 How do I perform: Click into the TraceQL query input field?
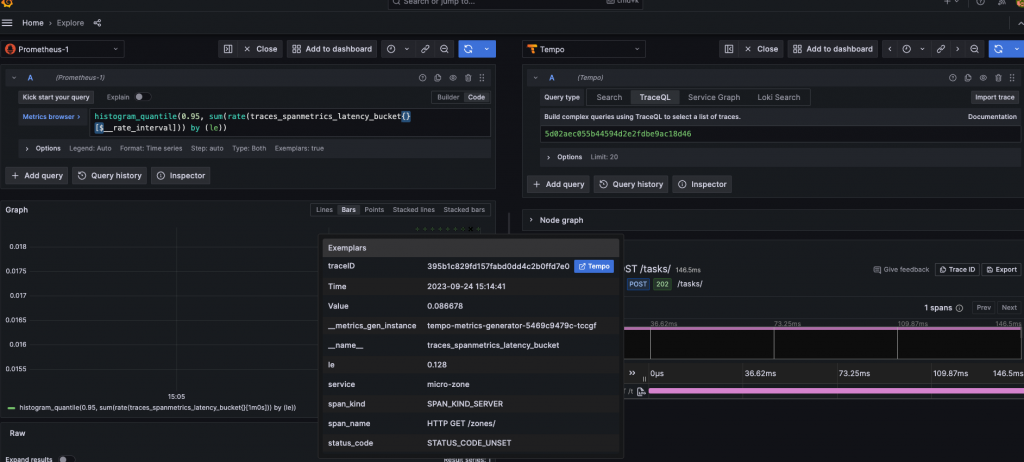[x=780, y=133]
